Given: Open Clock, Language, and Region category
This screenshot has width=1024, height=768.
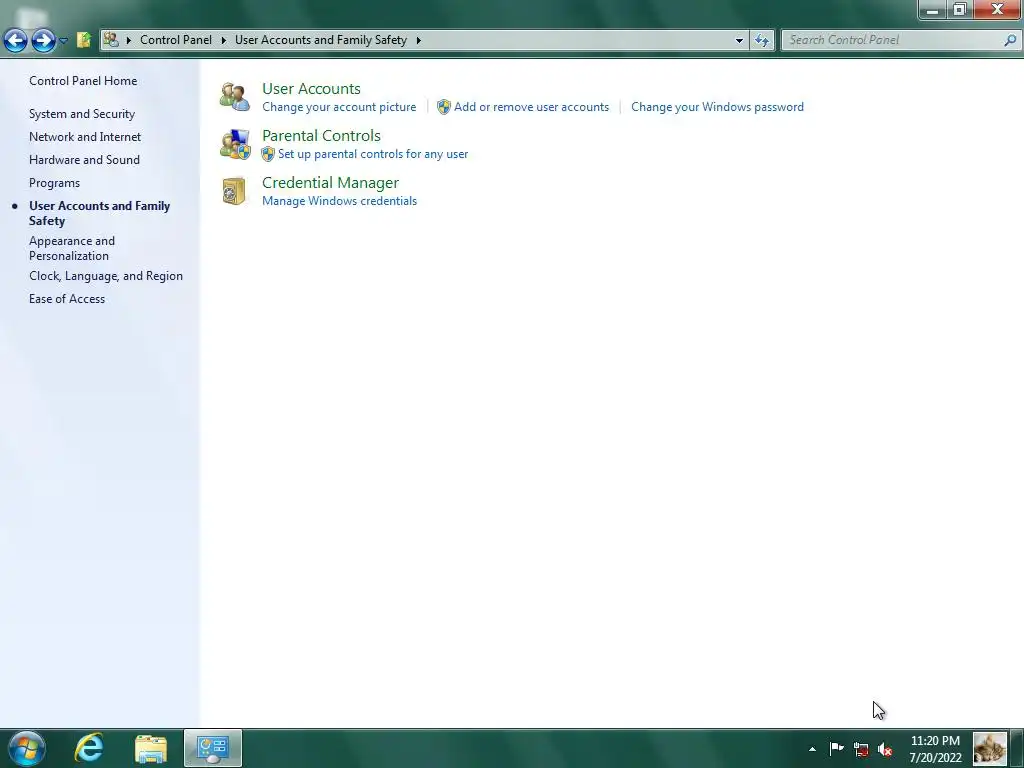Looking at the screenshot, I should click(x=106, y=276).
